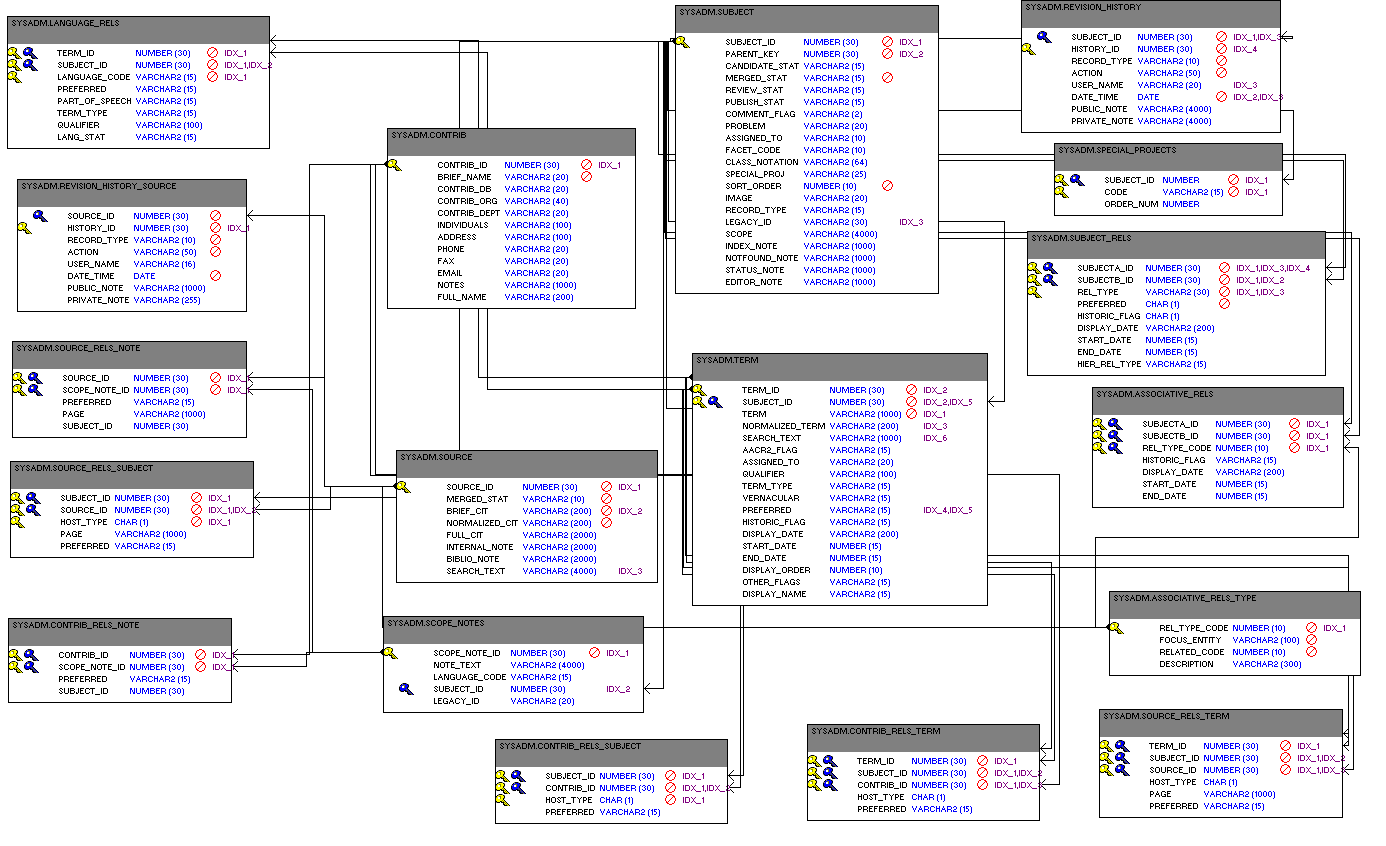Click the SYSADM.SPECIAL_PROJECTS table header
Image resolution: width=1386 pixels, height=846 pixels.
pos(1168,156)
